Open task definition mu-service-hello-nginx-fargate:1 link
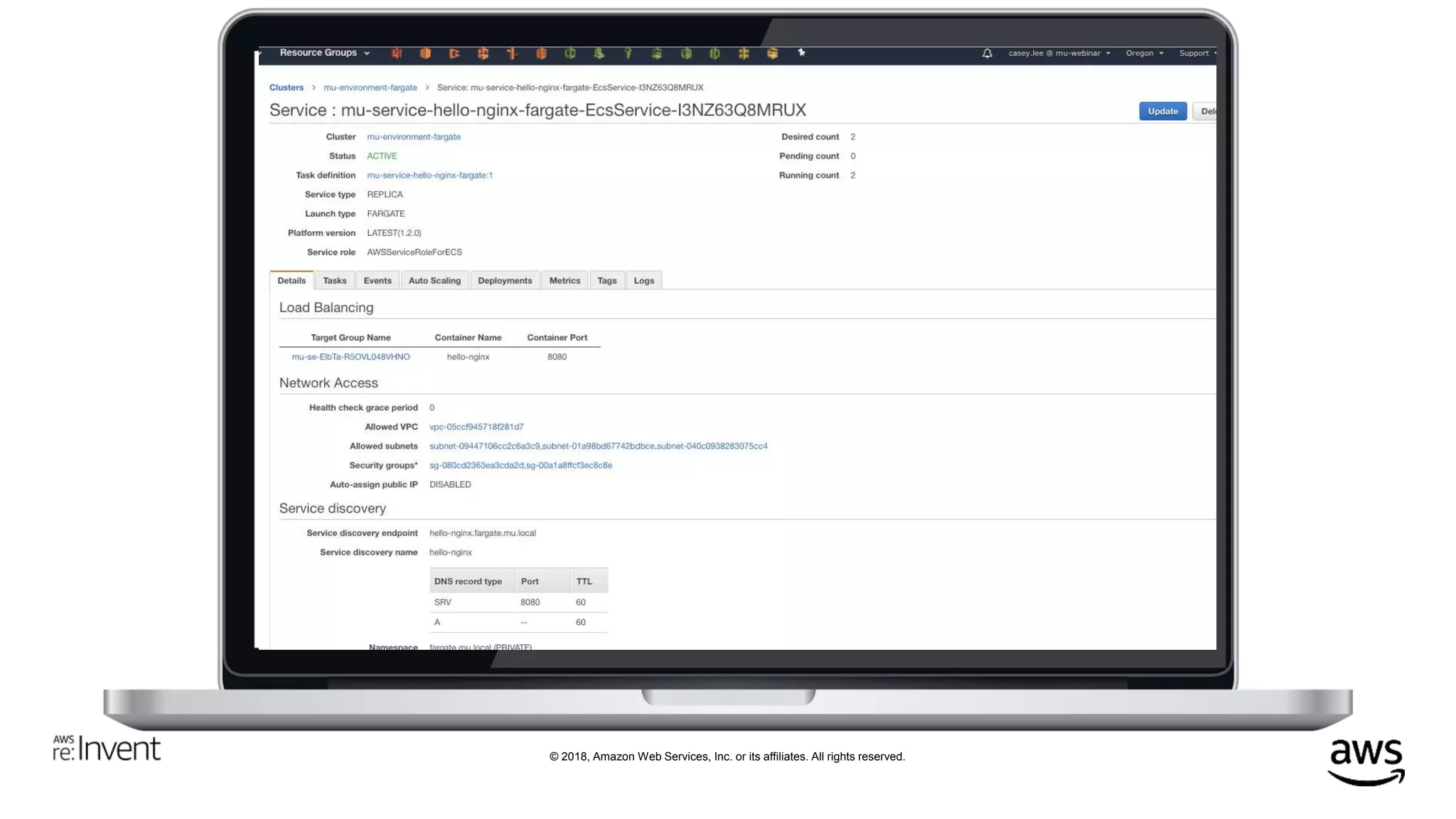Screen dimensions: 1456x819 coord(429,175)
